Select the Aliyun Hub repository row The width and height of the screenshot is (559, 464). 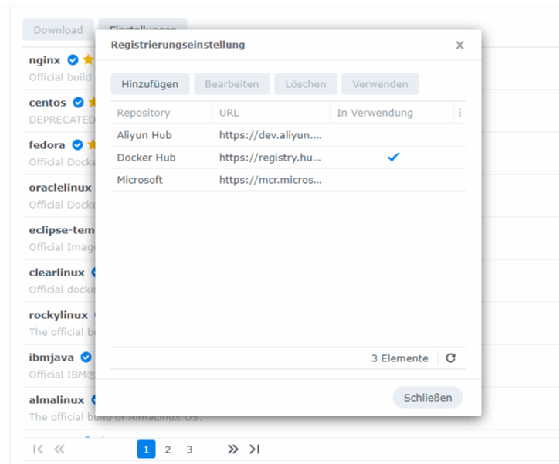288,135
